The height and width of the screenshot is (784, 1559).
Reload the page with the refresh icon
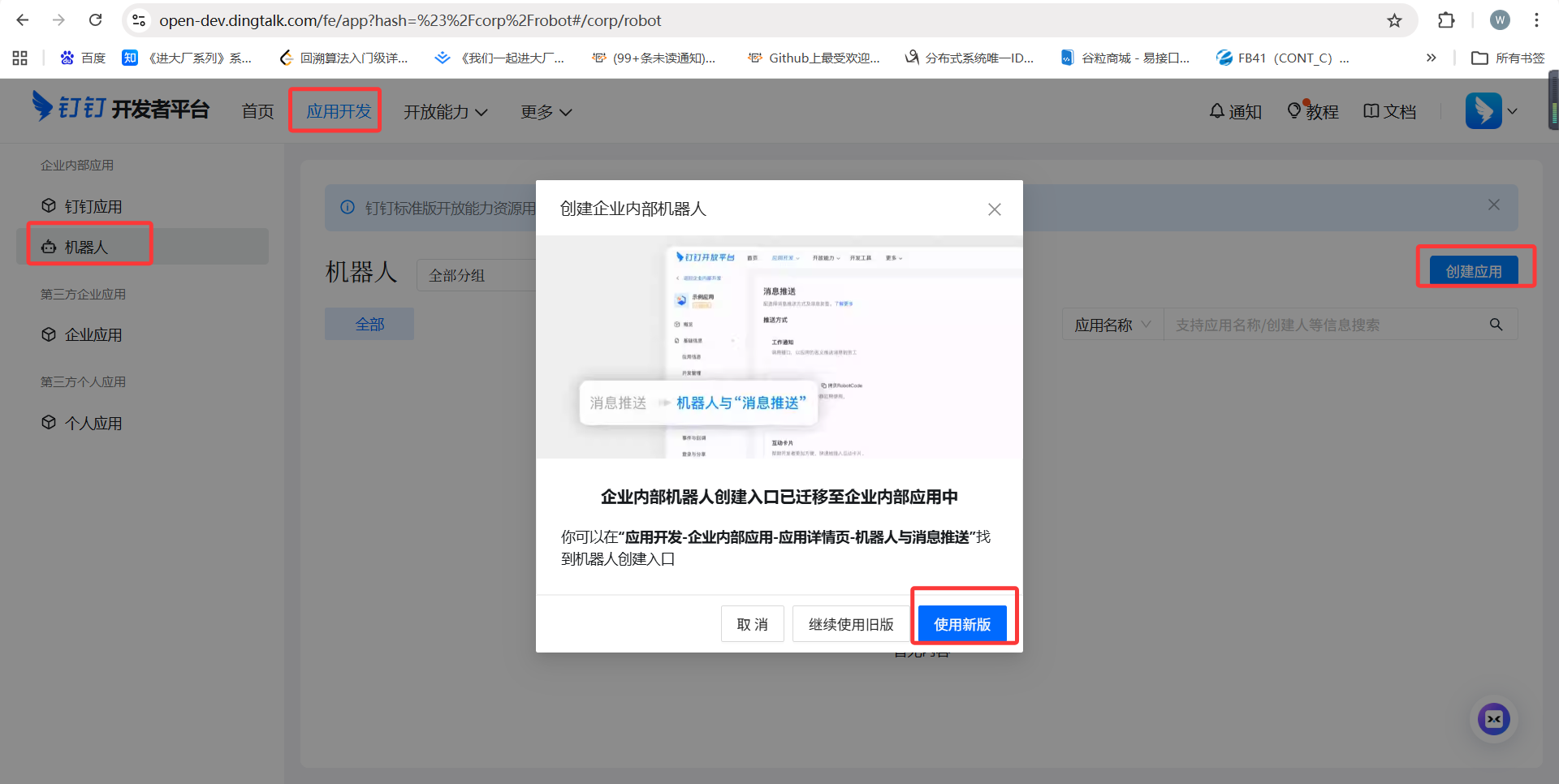click(x=95, y=20)
